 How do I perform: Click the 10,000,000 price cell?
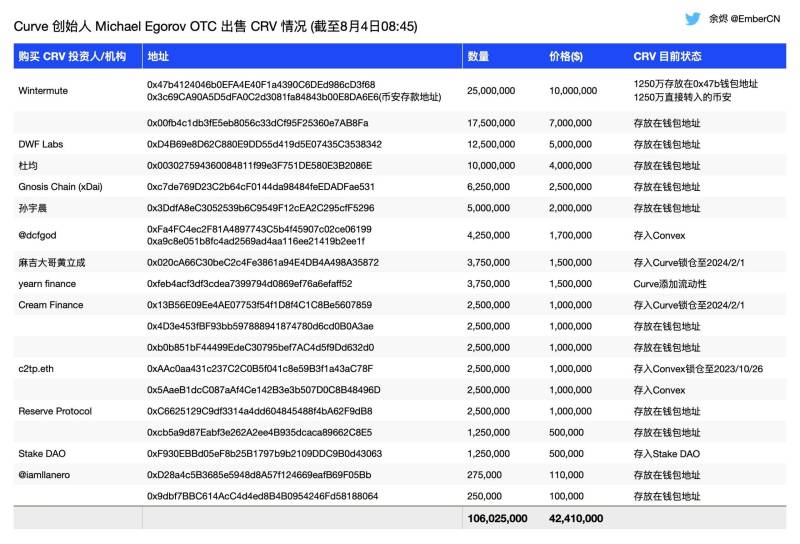573,91
